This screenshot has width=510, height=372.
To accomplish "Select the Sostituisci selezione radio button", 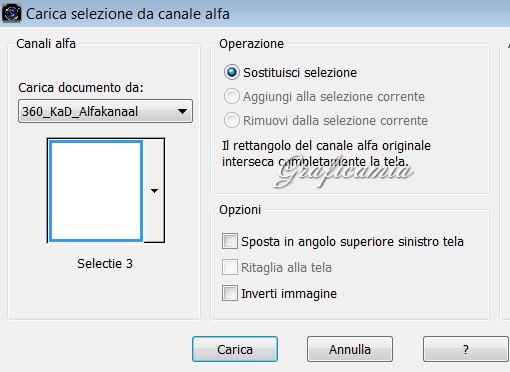I will click(232, 72).
